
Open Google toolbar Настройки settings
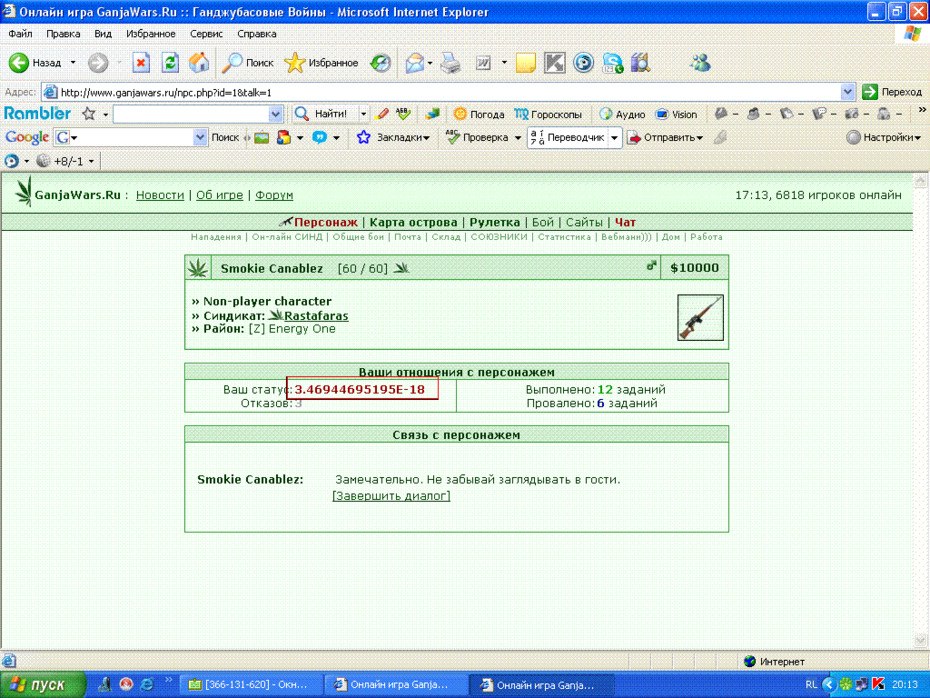coord(883,138)
